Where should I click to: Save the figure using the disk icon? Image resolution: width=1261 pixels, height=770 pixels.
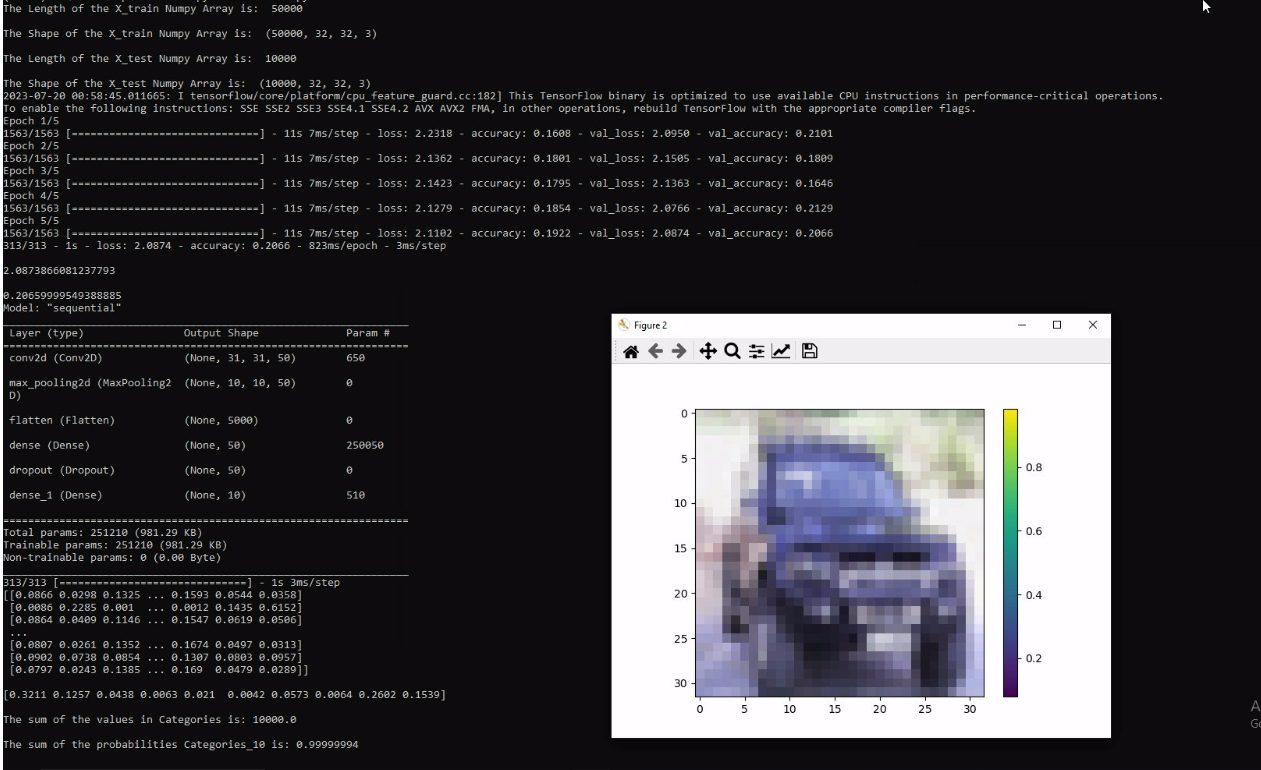tap(810, 351)
